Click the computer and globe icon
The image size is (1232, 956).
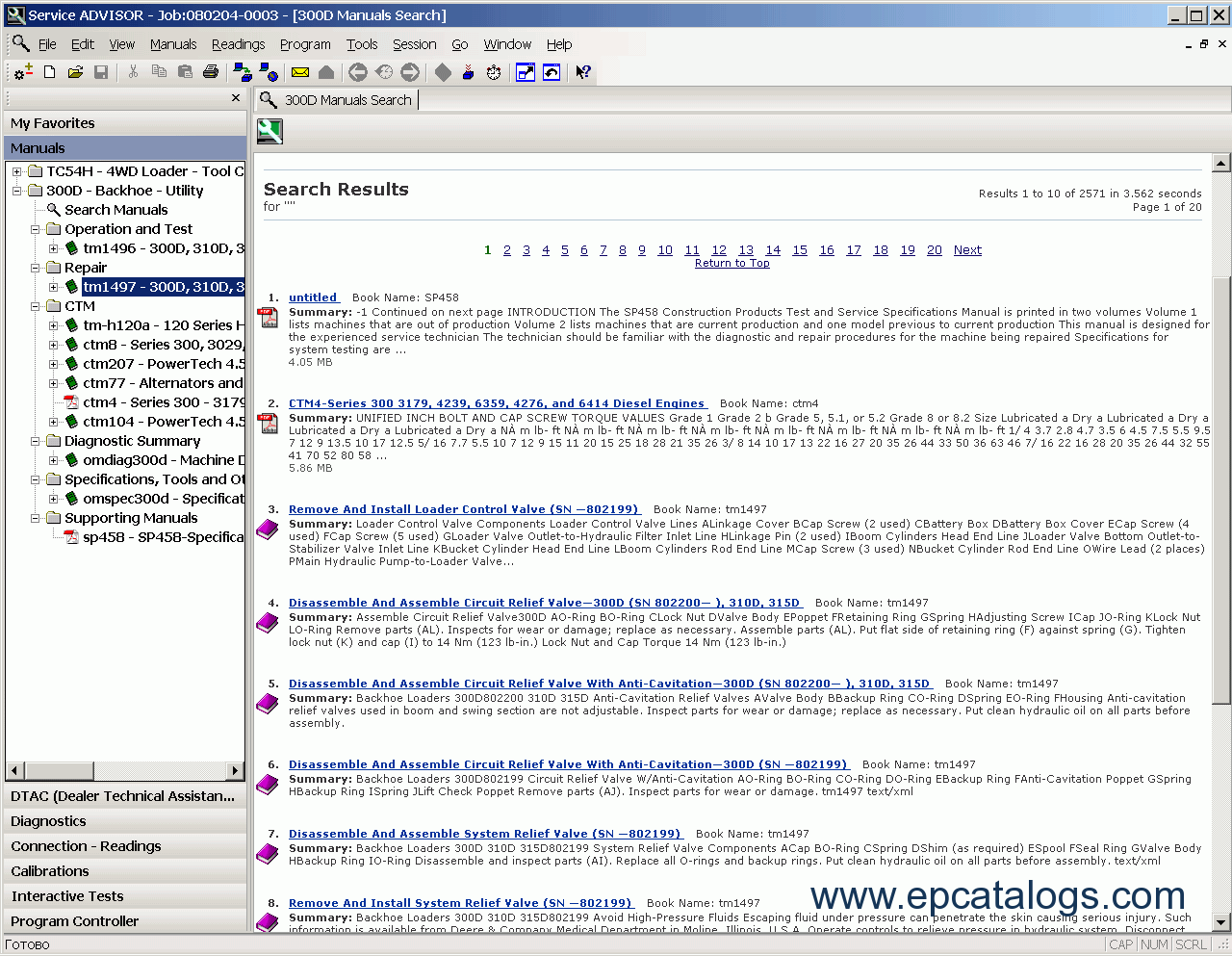point(269,72)
